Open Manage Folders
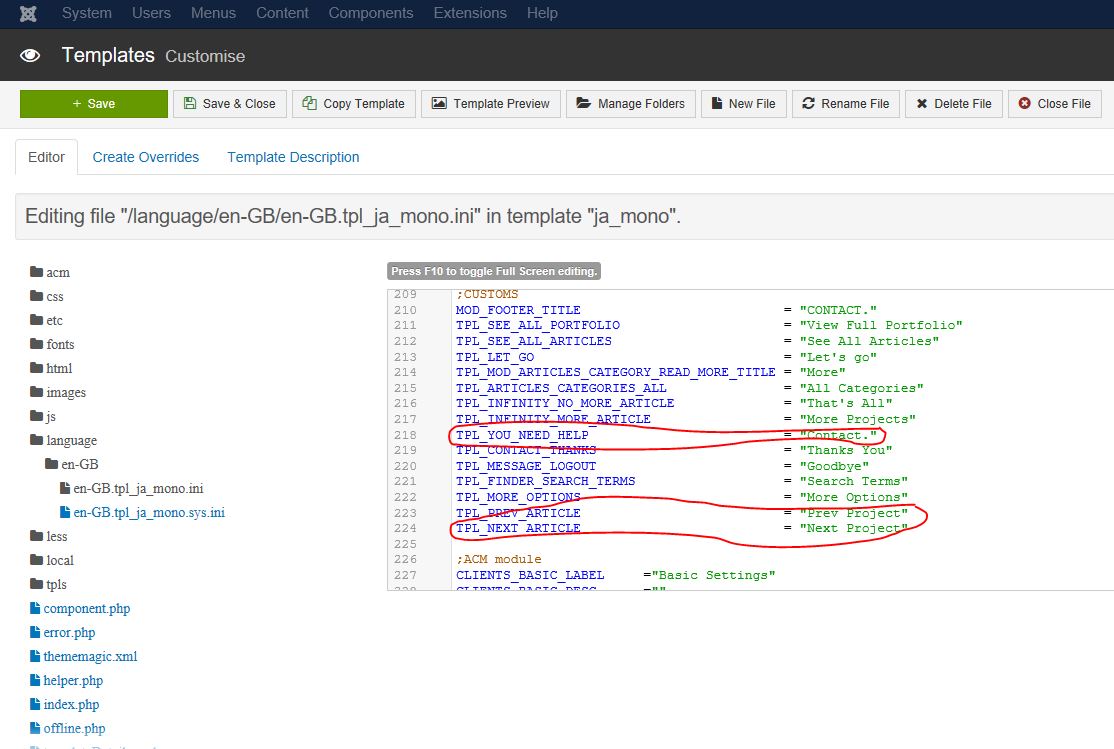1114x749 pixels. point(631,104)
